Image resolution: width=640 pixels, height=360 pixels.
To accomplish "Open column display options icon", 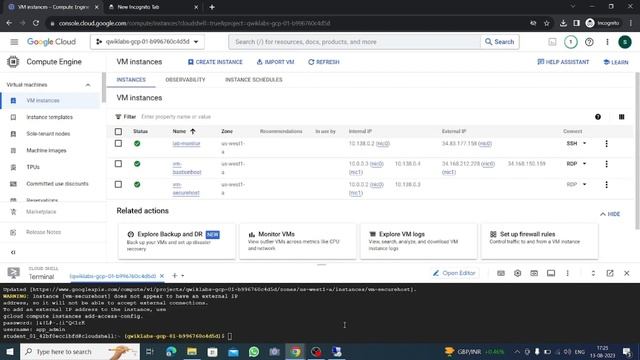I will tap(621, 117).
